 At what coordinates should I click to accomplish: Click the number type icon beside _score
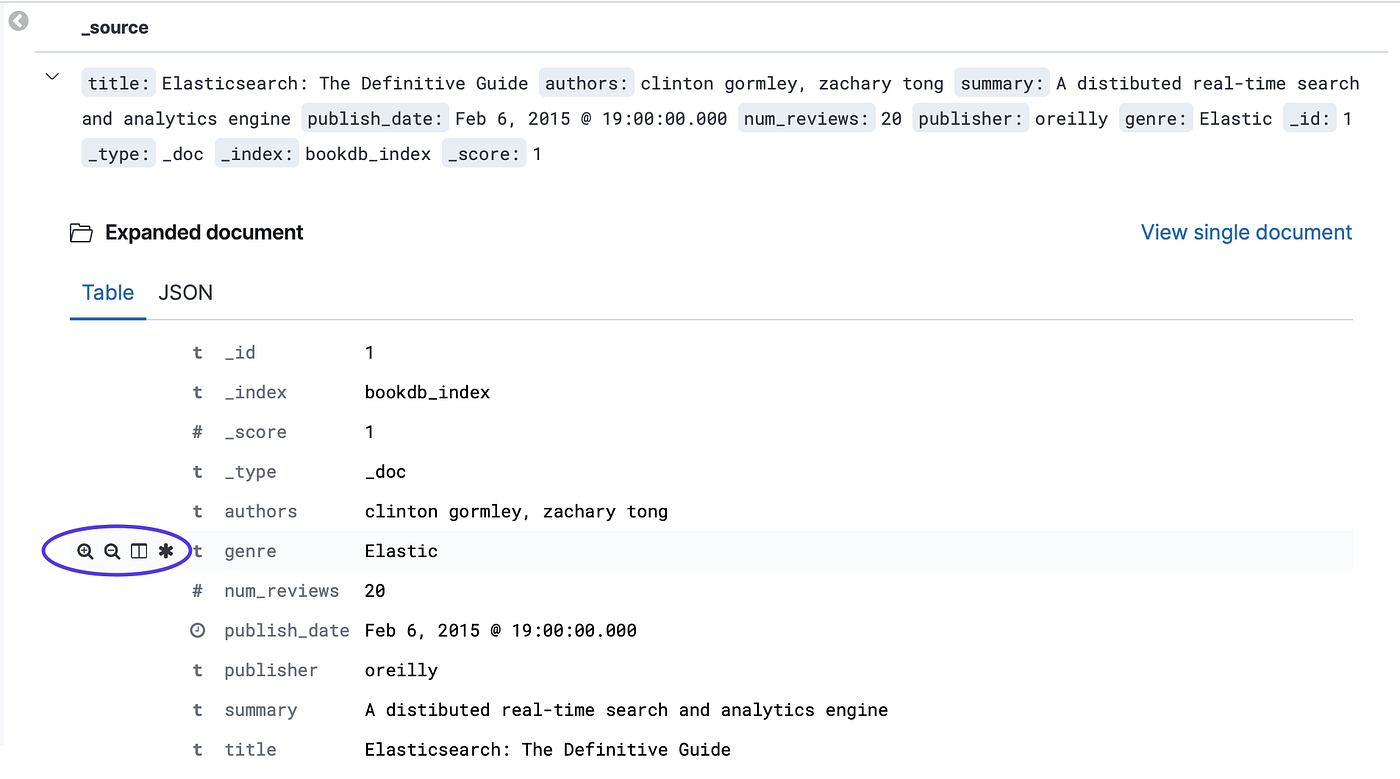(x=198, y=433)
